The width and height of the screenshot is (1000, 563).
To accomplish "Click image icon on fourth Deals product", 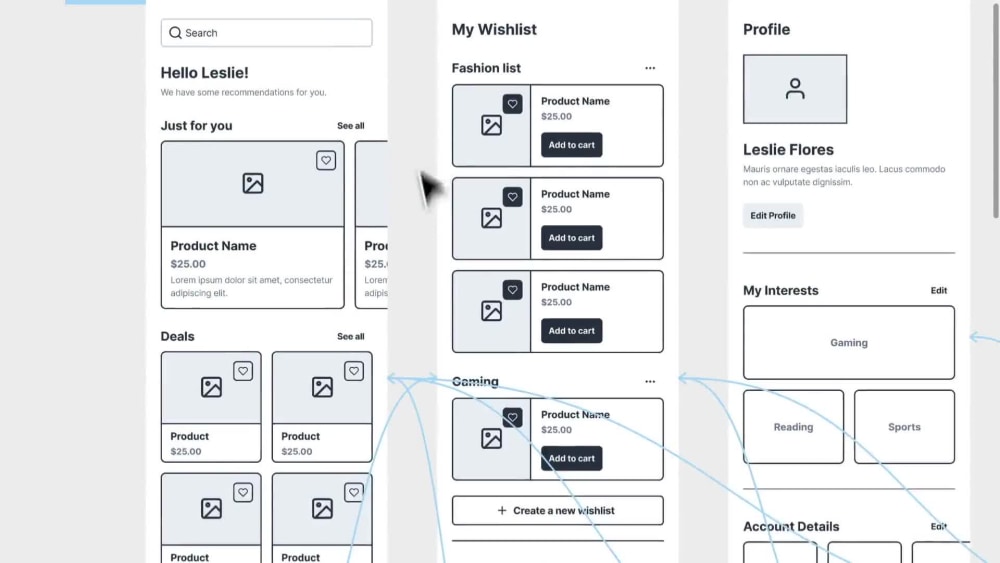I will pos(322,508).
